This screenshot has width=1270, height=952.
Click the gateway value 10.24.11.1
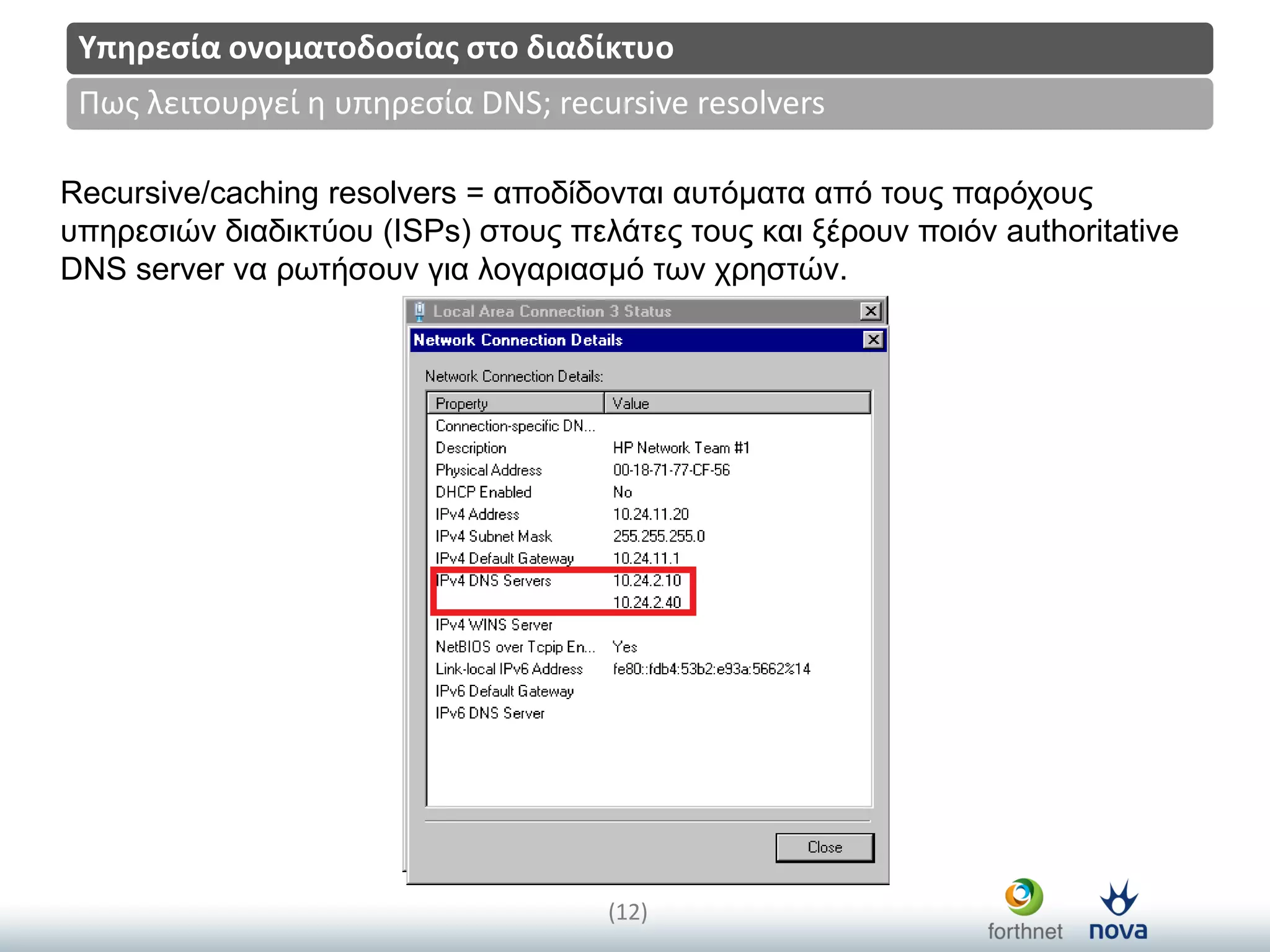tap(646, 558)
